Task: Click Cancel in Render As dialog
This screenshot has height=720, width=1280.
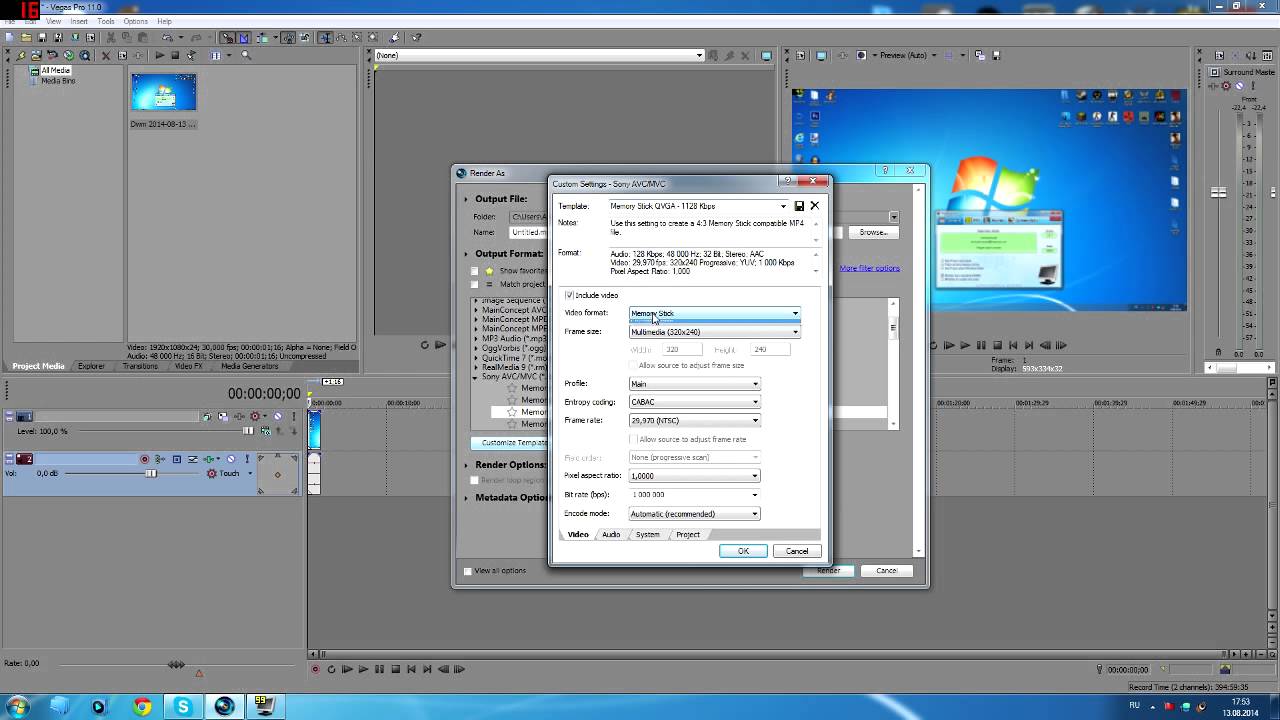Action: 886,571
